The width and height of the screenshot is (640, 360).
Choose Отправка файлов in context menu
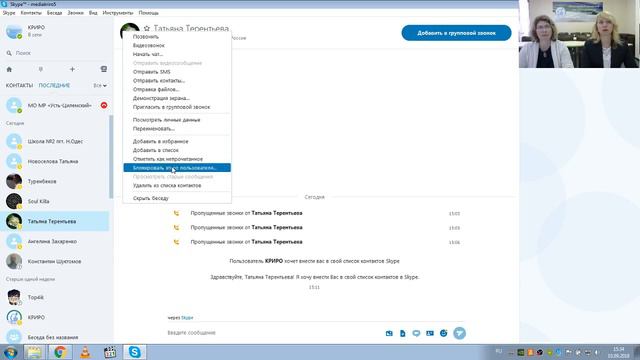click(177, 89)
